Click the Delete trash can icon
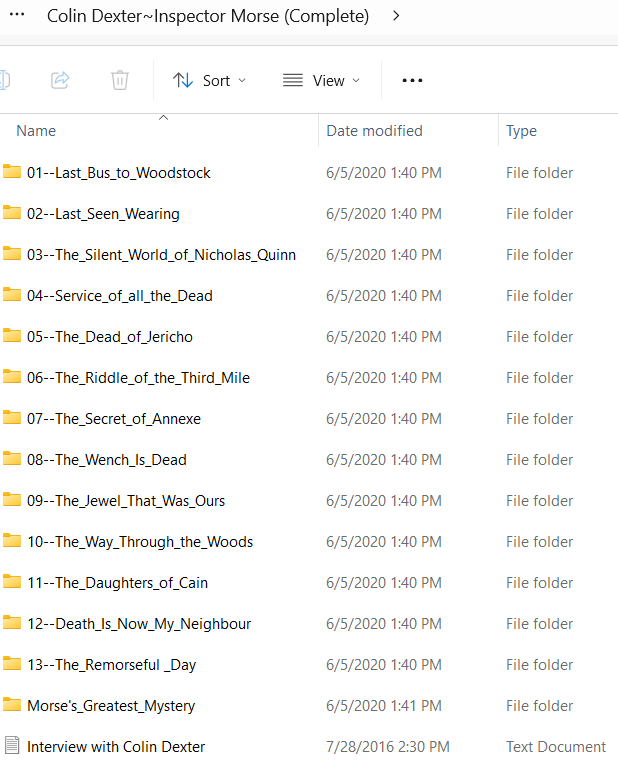Screen dimensions: 618x766 [x=120, y=80]
